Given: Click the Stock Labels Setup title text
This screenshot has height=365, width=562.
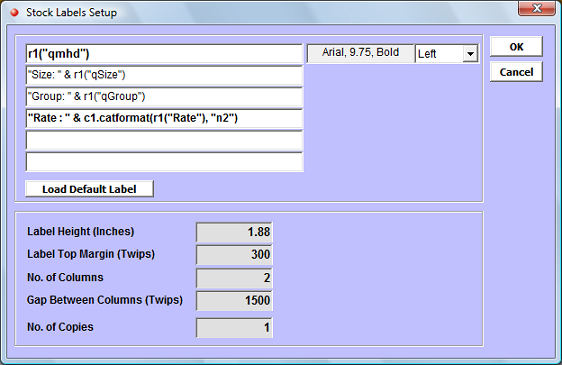Looking at the screenshot, I should (71, 13).
